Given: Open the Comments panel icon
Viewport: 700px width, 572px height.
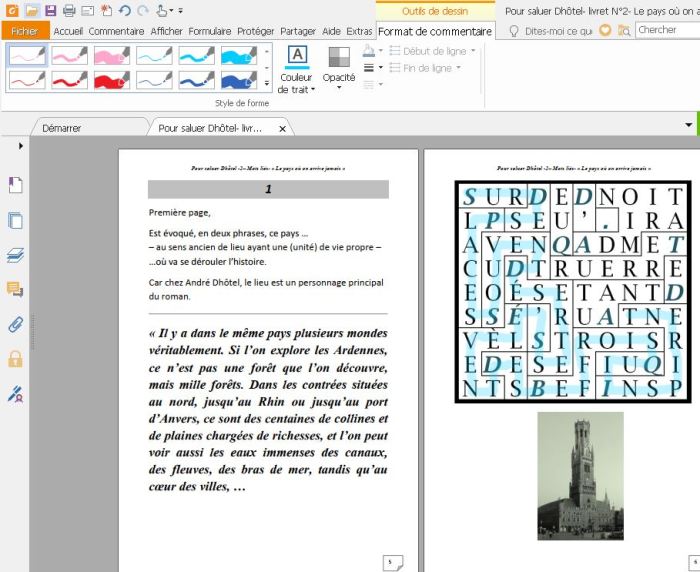Looking at the screenshot, I should coord(15,289).
